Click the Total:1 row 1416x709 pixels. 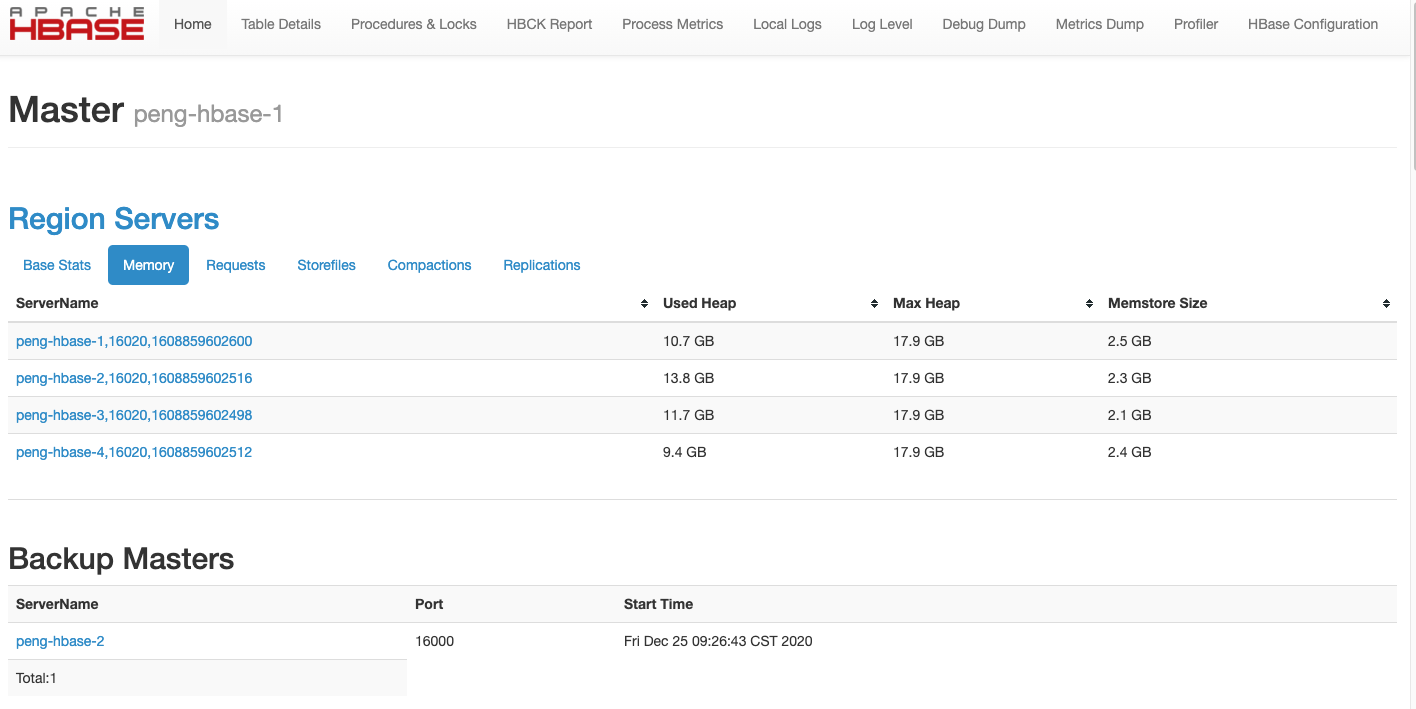point(207,678)
